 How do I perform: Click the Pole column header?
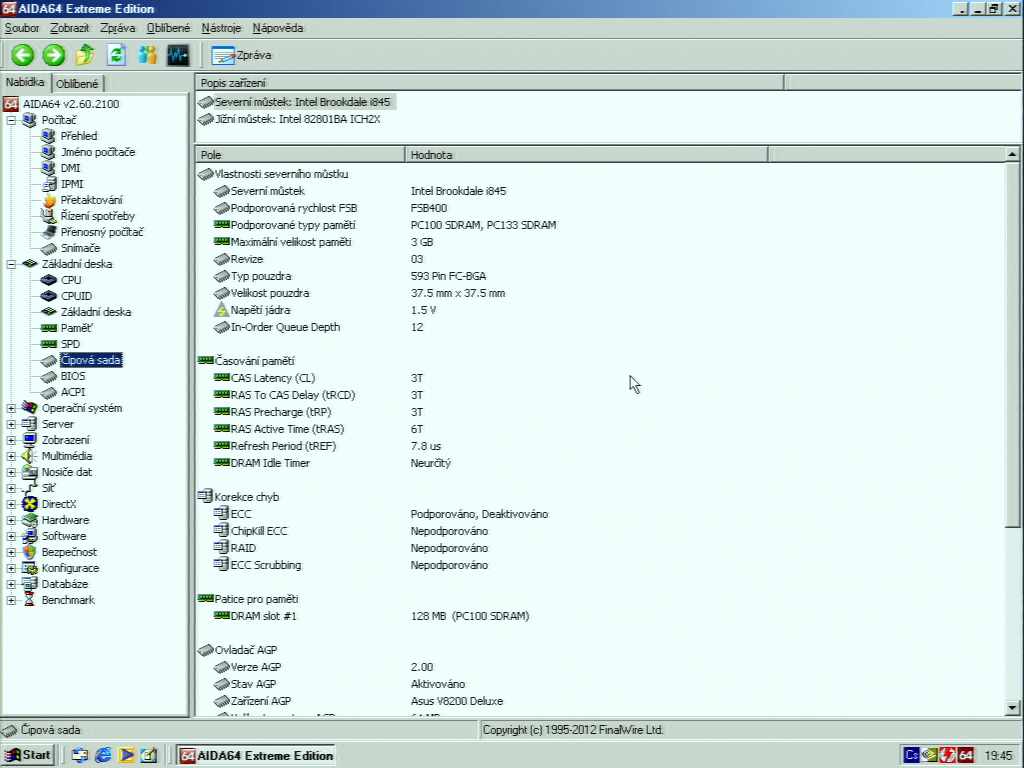click(300, 155)
